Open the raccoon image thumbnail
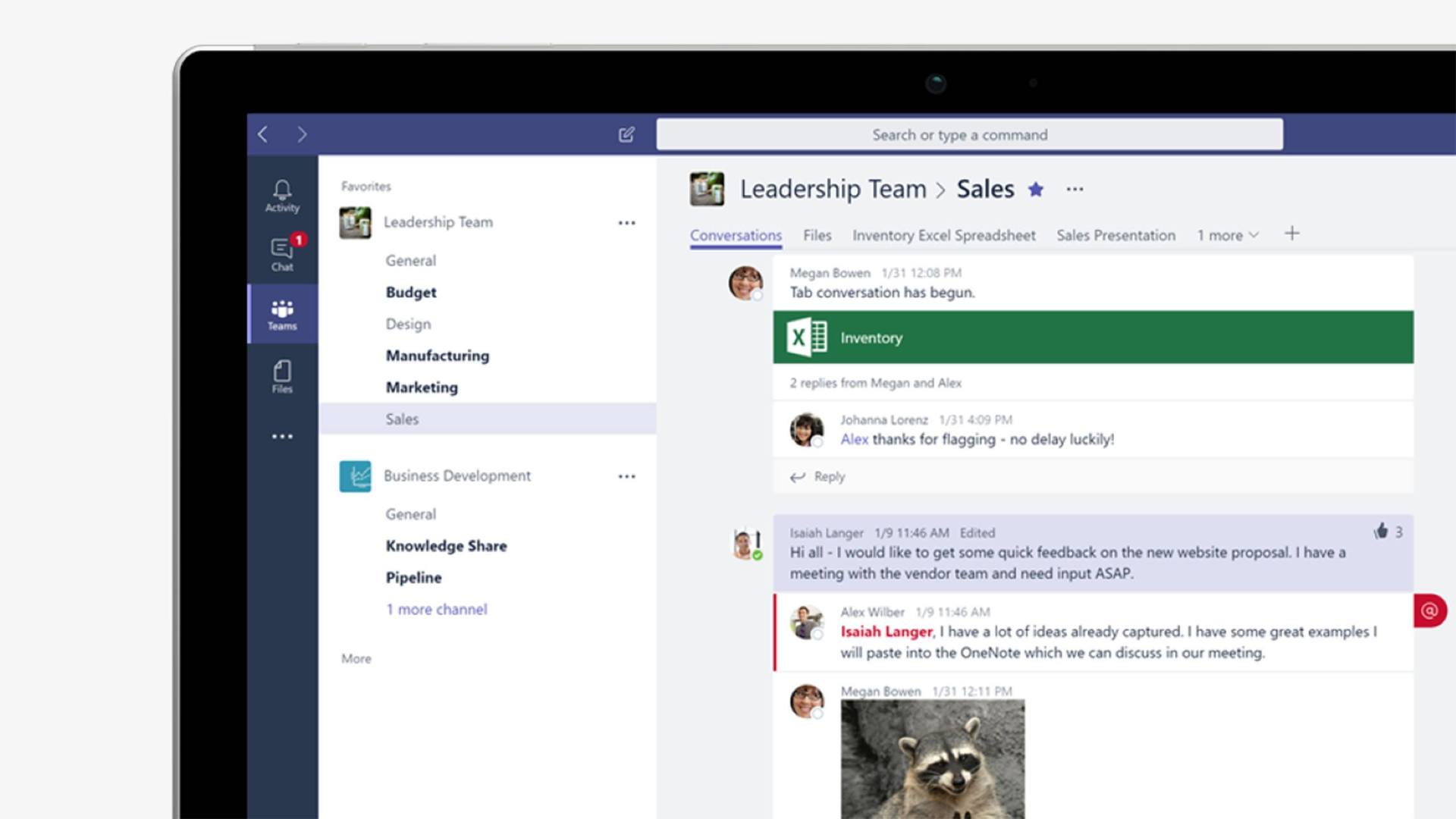Viewport: 1456px width, 819px height. point(932,759)
